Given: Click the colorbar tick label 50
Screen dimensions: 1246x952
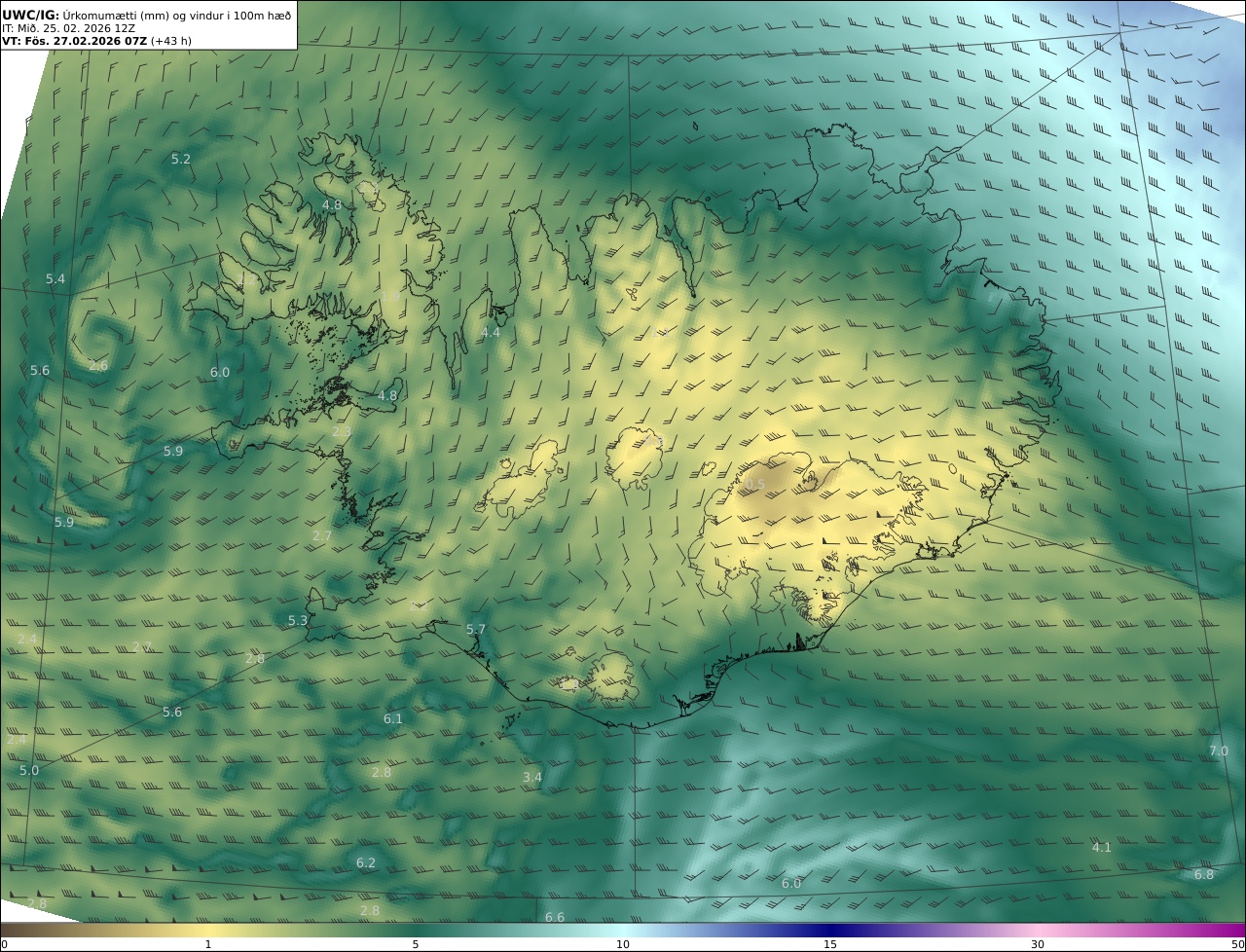Looking at the screenshot, I should tap(1237, 944).
